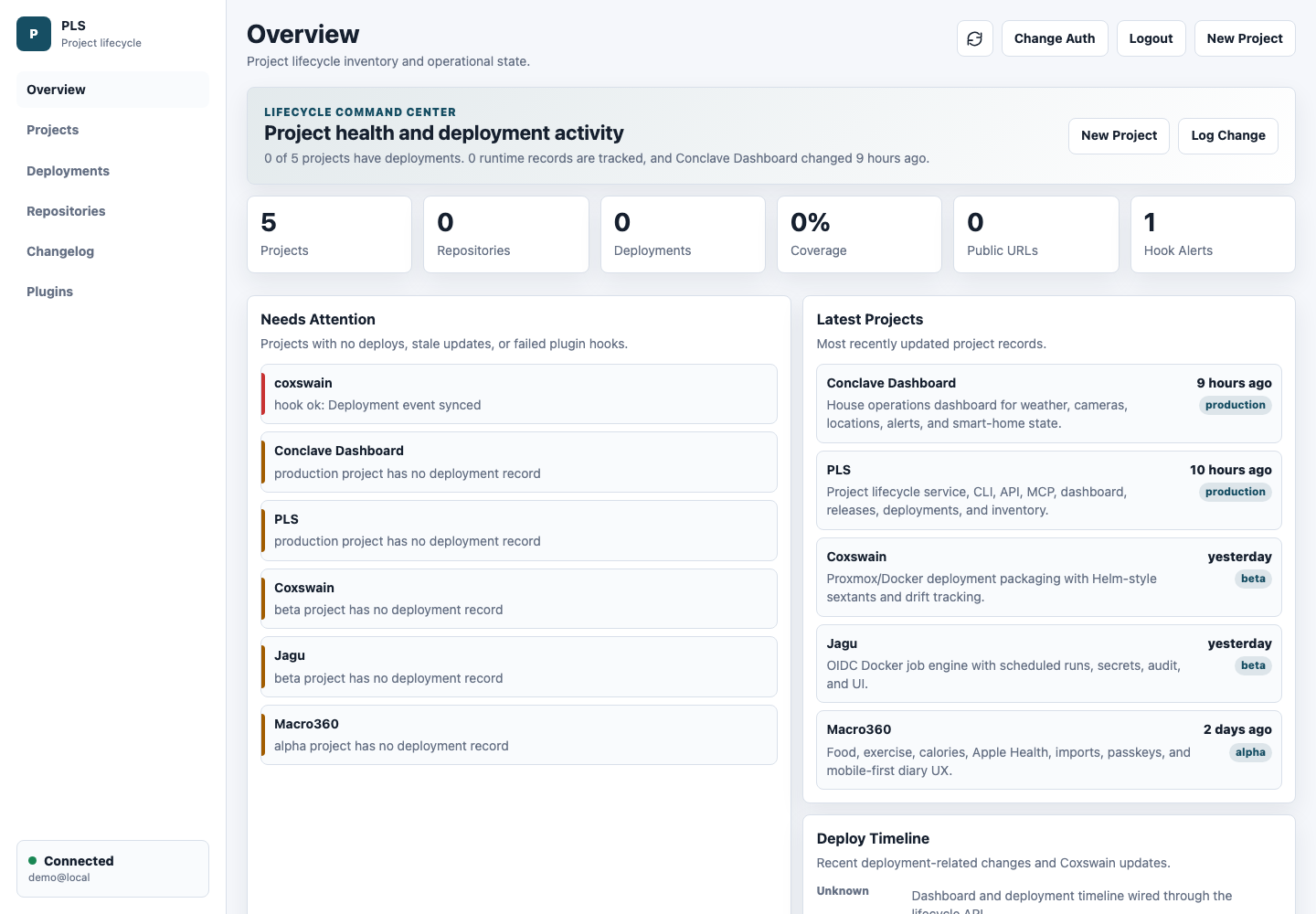Open the 0% Coverage stat card
Image resolution: width=1316 pixels, height=914 pixels.
859,234
